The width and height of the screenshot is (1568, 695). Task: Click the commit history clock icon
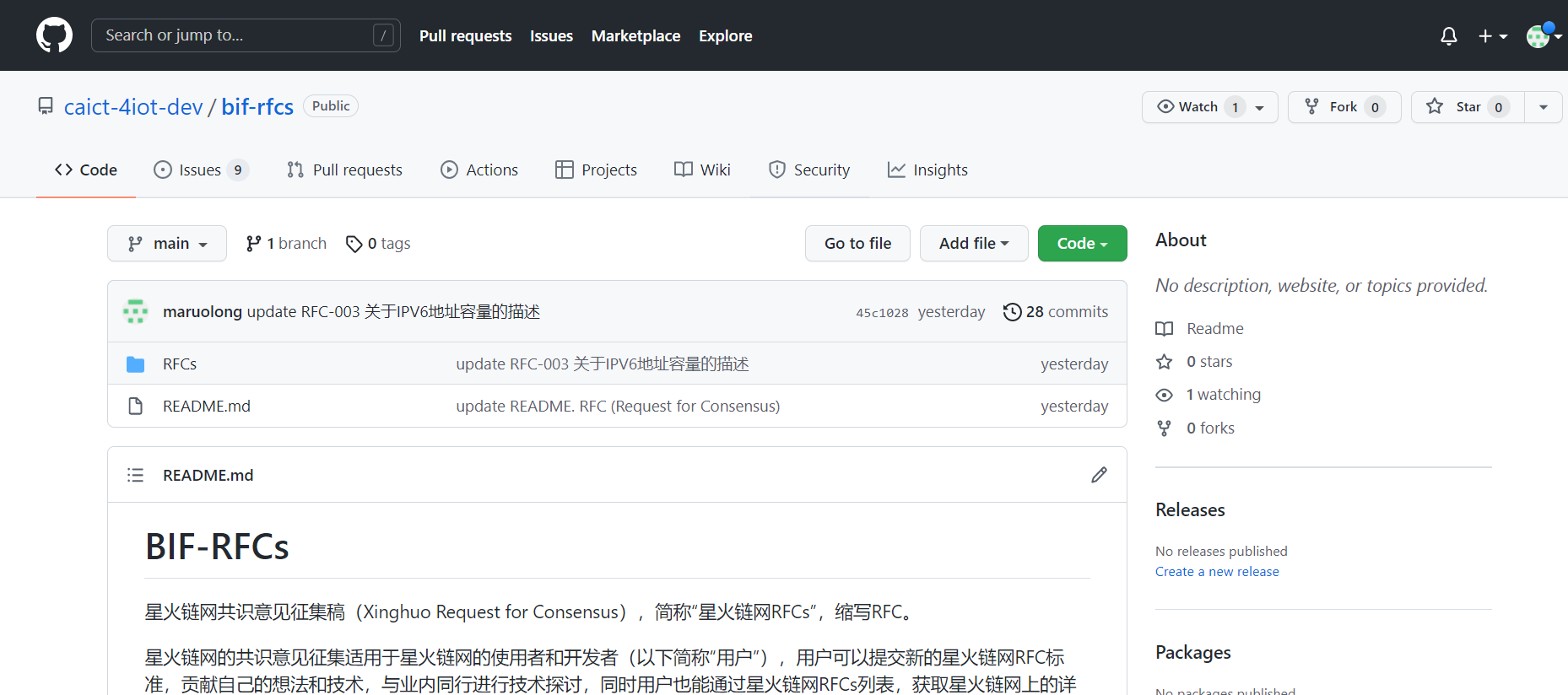1012,312
